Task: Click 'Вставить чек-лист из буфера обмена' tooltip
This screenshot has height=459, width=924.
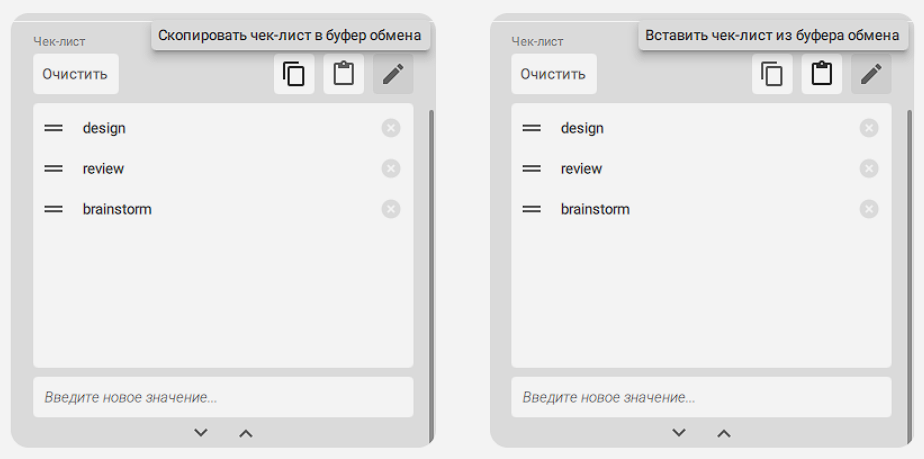Action: (x=773, y=35)
